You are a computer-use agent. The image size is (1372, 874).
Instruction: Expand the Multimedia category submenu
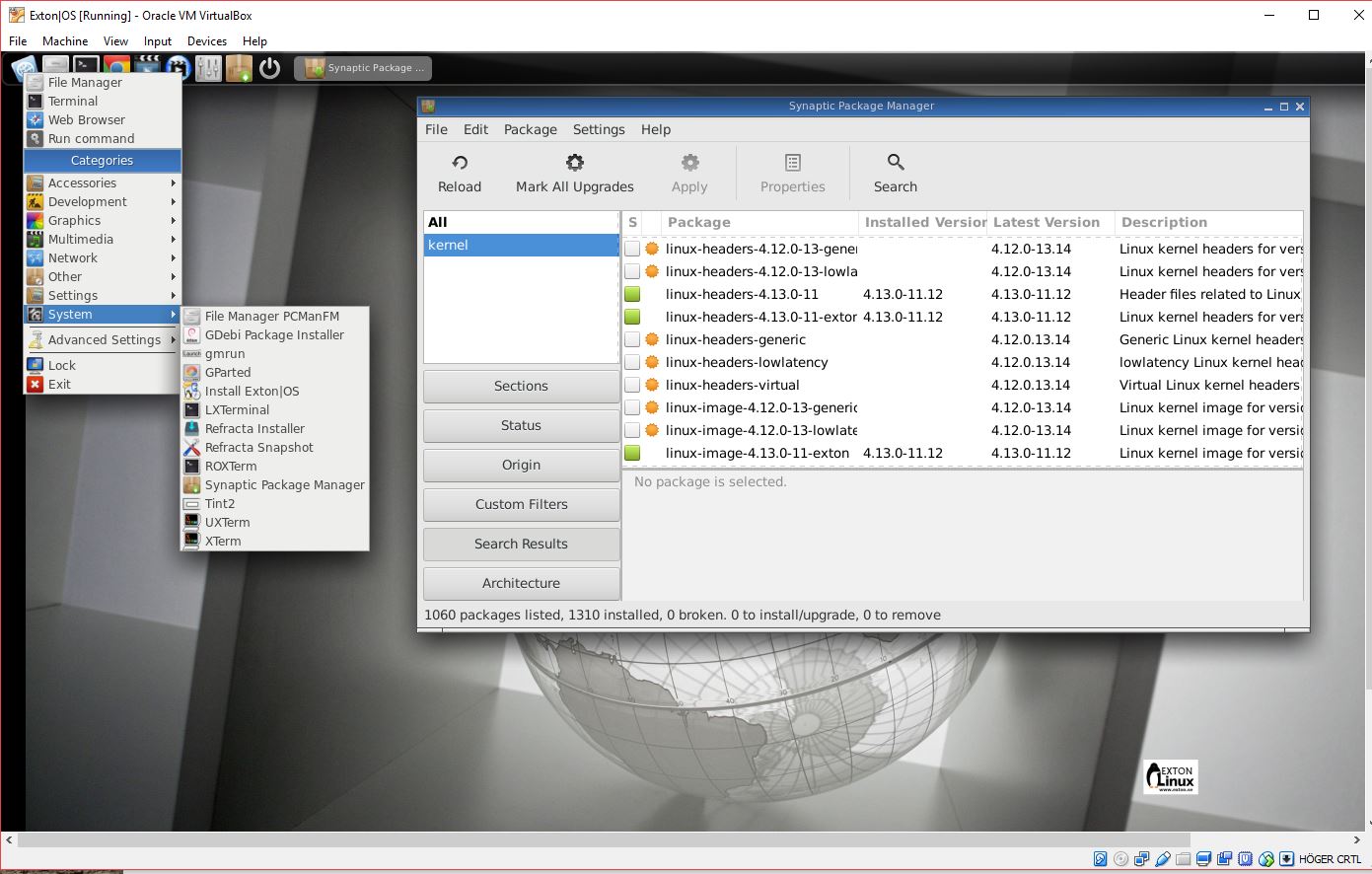pos(103,239)
